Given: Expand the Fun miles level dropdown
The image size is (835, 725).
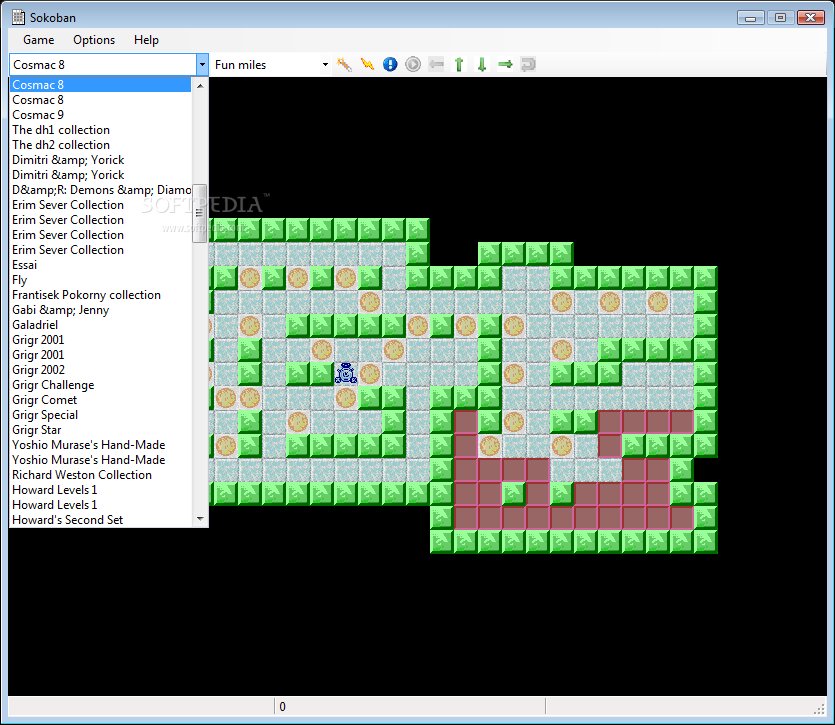Looking at the screenshot, I should [325, 64].
